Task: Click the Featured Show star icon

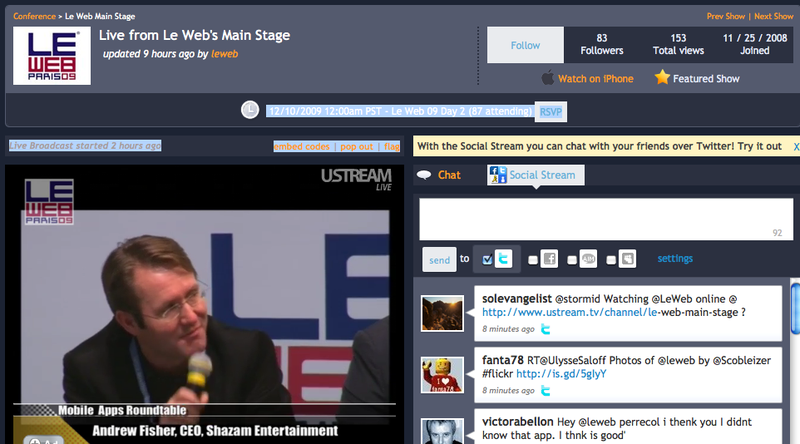Action: pos(662,77)
